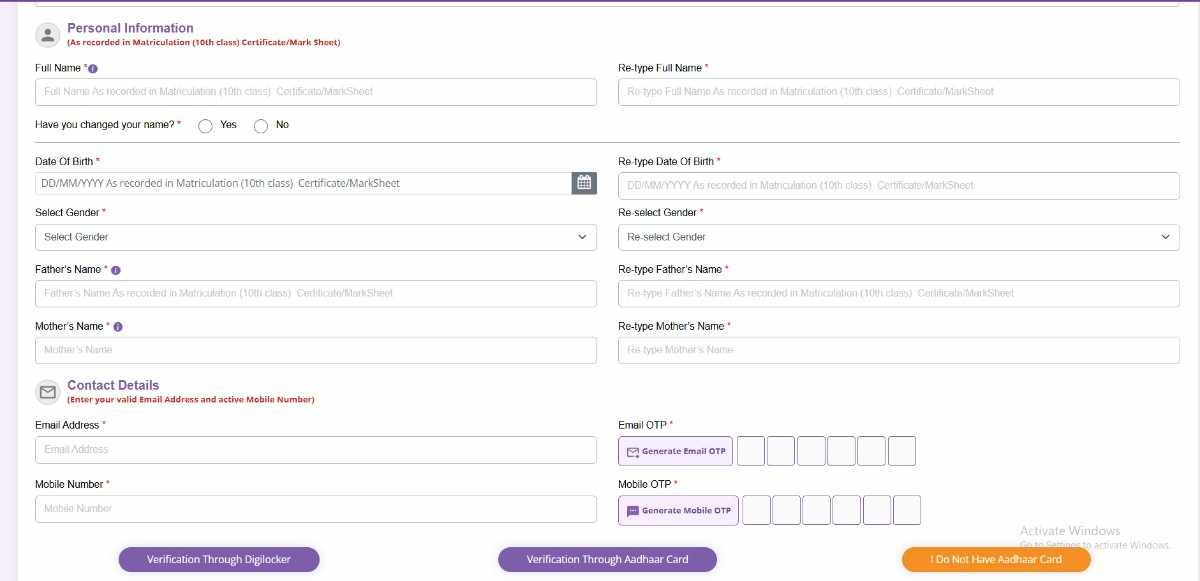Viewport: 1200px width, 581px height.
Task: Click the Father's Name info icon
Action: 116,270
